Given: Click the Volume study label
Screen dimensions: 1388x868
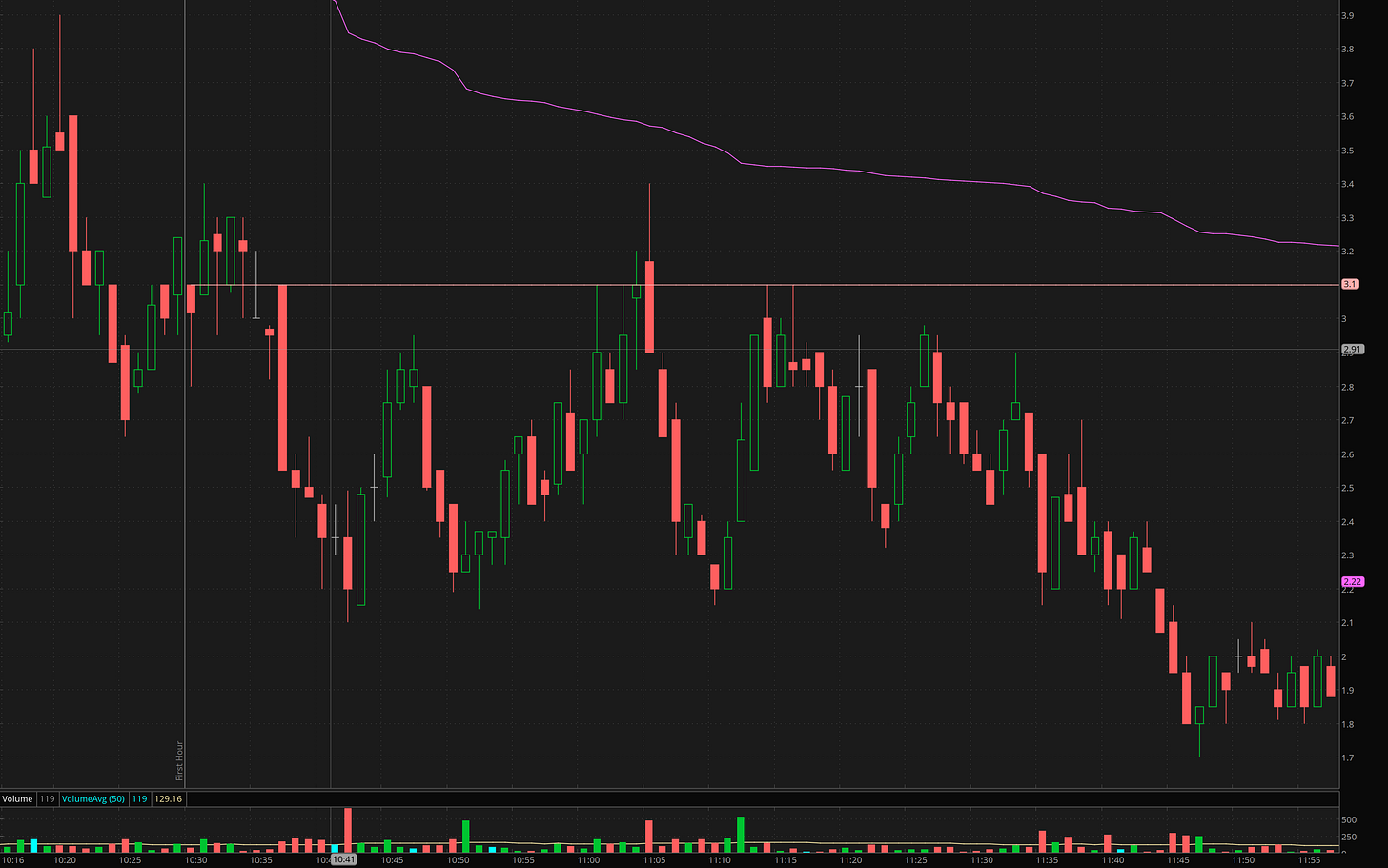Looking at the screenshot, I should tap(17, 798).
